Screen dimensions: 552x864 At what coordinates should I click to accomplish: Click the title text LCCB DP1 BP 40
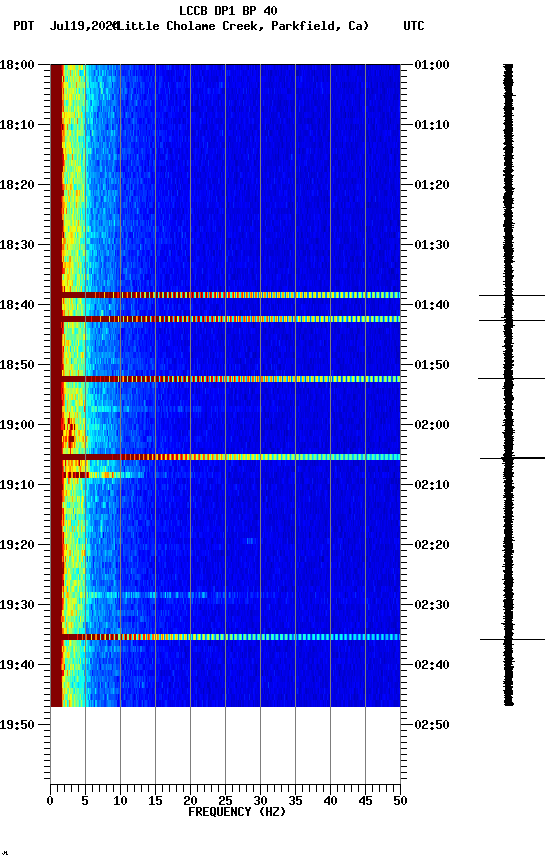click(x=228, y=10)
